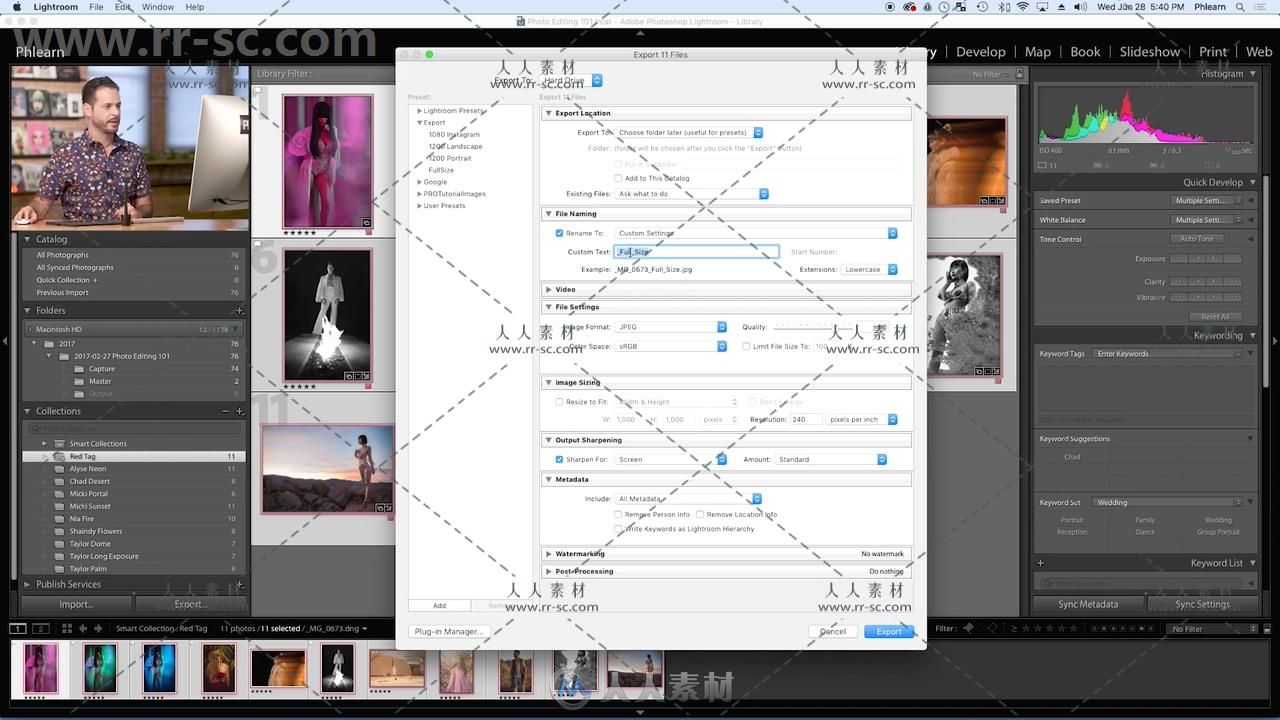Open Color Space sRGB dropdown
Screen dimensions: 1280x720
671,346
